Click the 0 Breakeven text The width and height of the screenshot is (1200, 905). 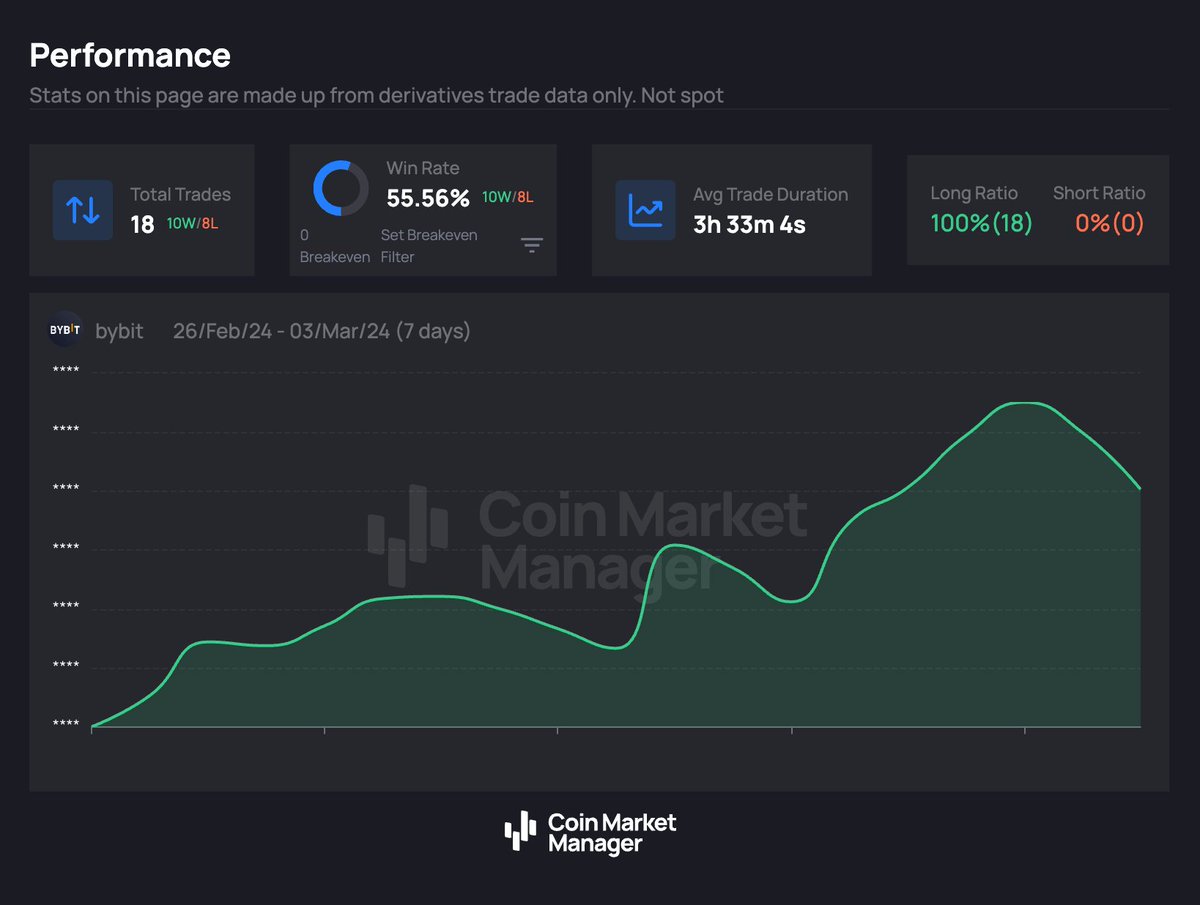(334, 246)
